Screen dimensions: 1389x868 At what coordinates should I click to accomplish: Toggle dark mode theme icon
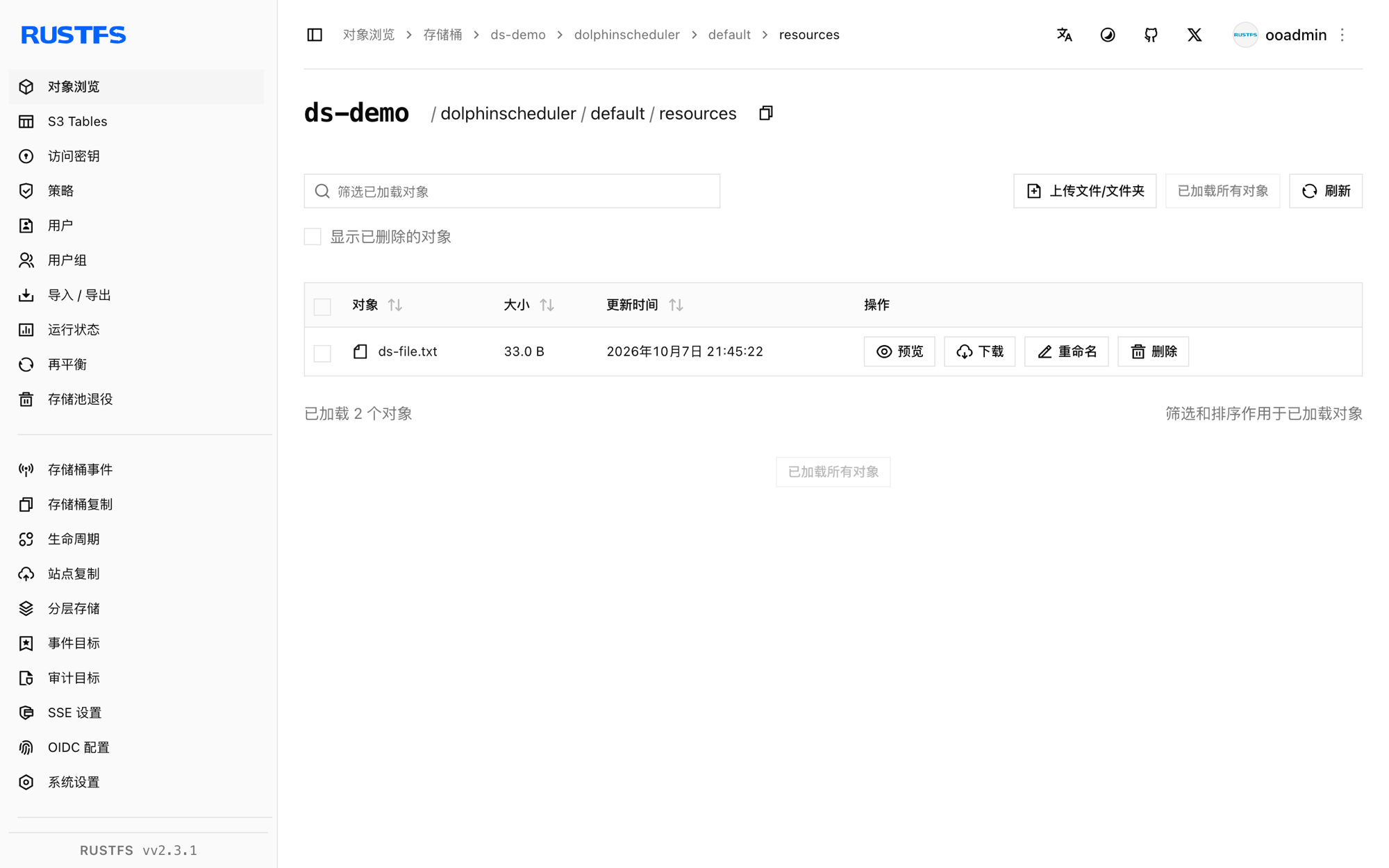coord(1108,35)
